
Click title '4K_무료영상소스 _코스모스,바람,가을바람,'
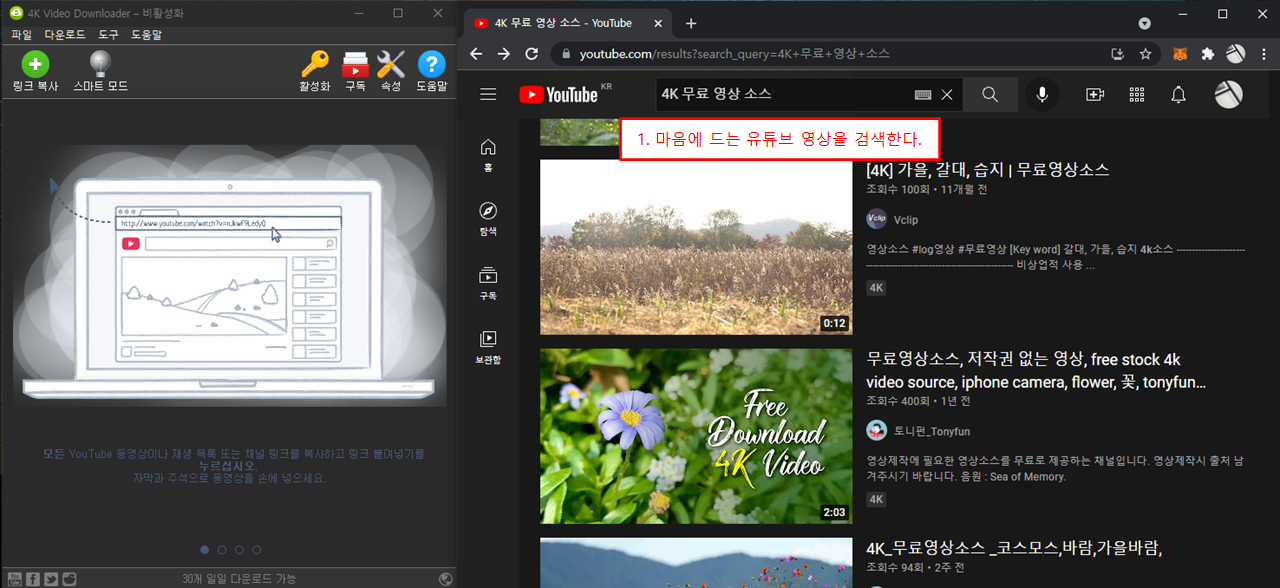point(1014,548)
